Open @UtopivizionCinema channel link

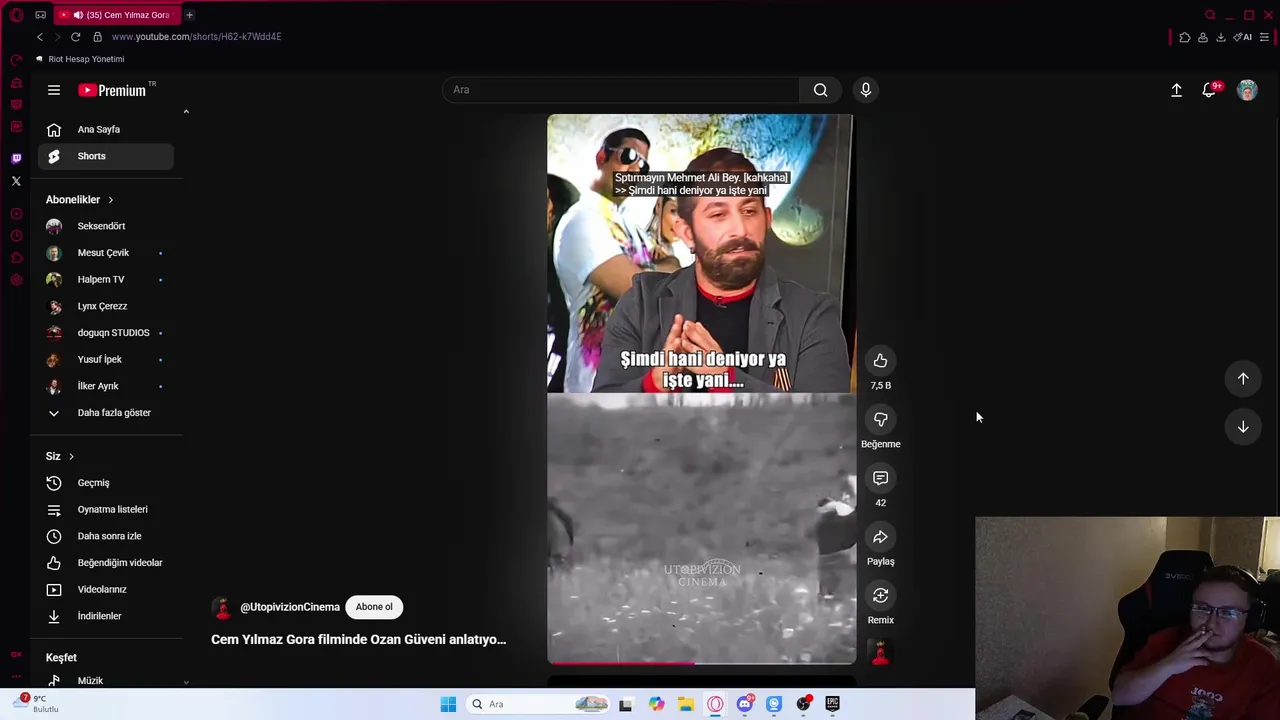(290, 607)
